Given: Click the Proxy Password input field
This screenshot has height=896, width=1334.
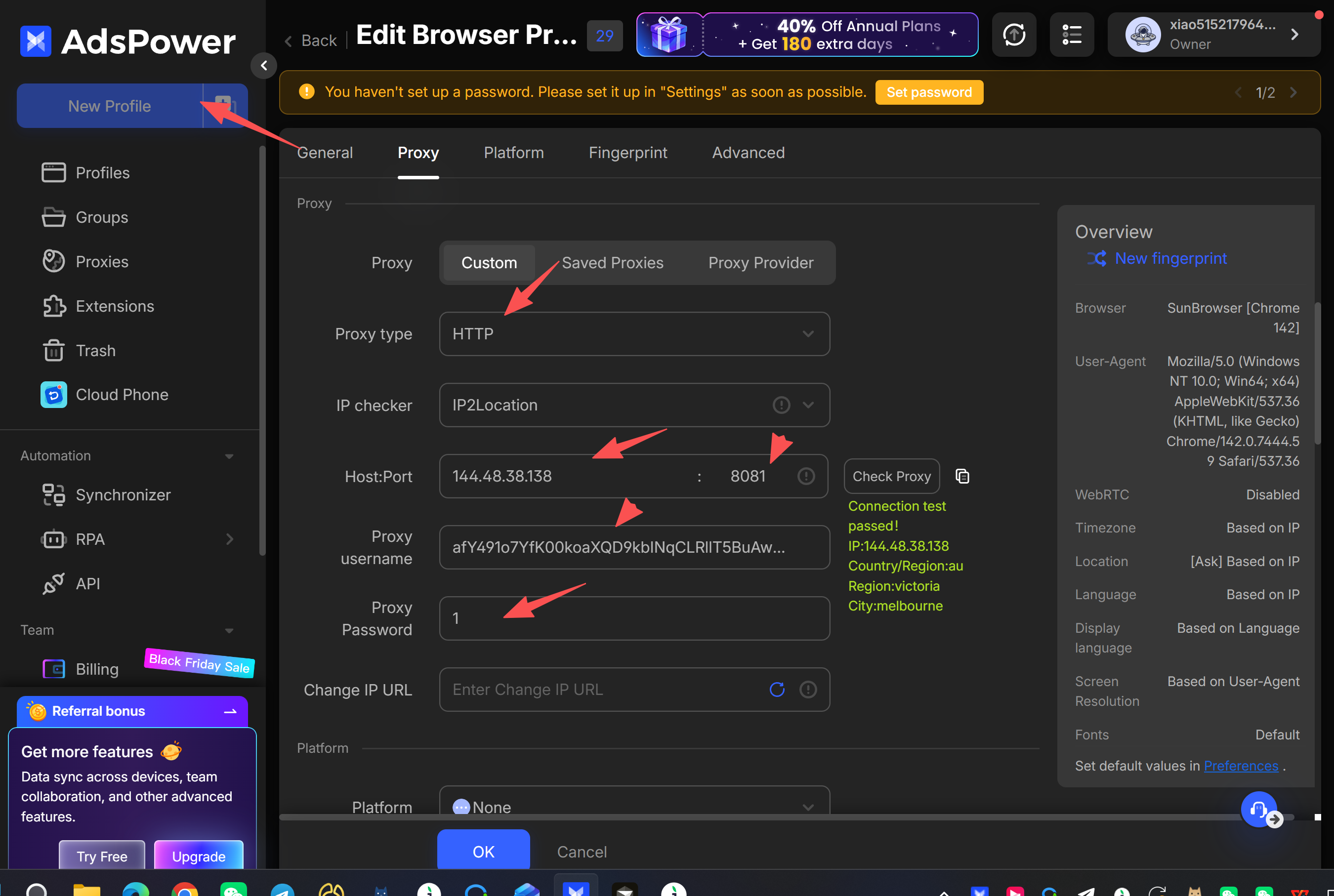Looking at the screenshot, I should point(634,618).
